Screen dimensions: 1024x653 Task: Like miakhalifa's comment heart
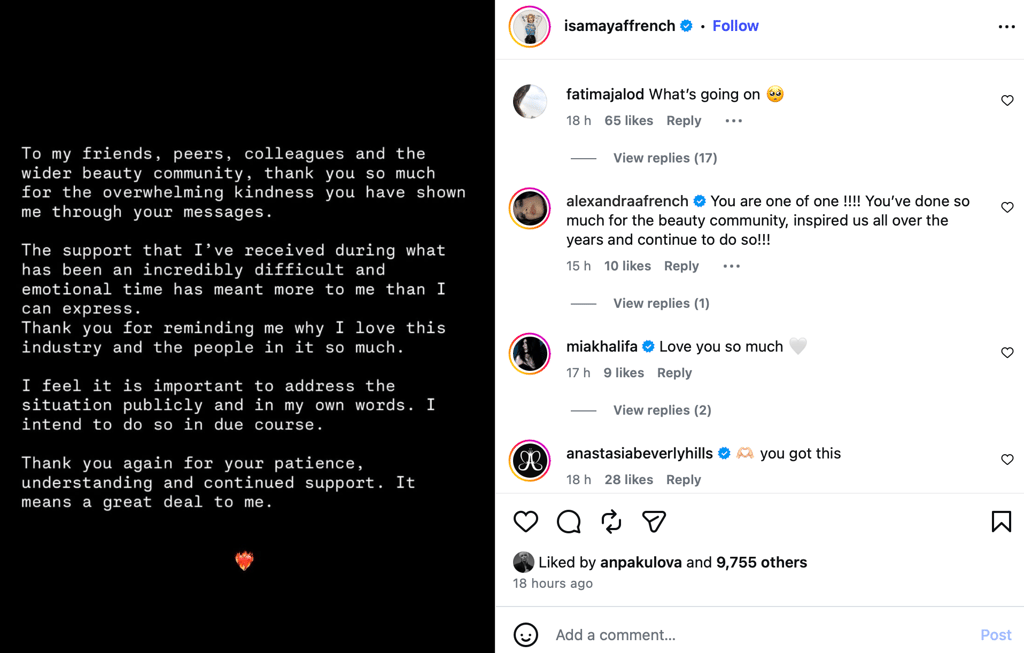click(x=1007, y=353)
